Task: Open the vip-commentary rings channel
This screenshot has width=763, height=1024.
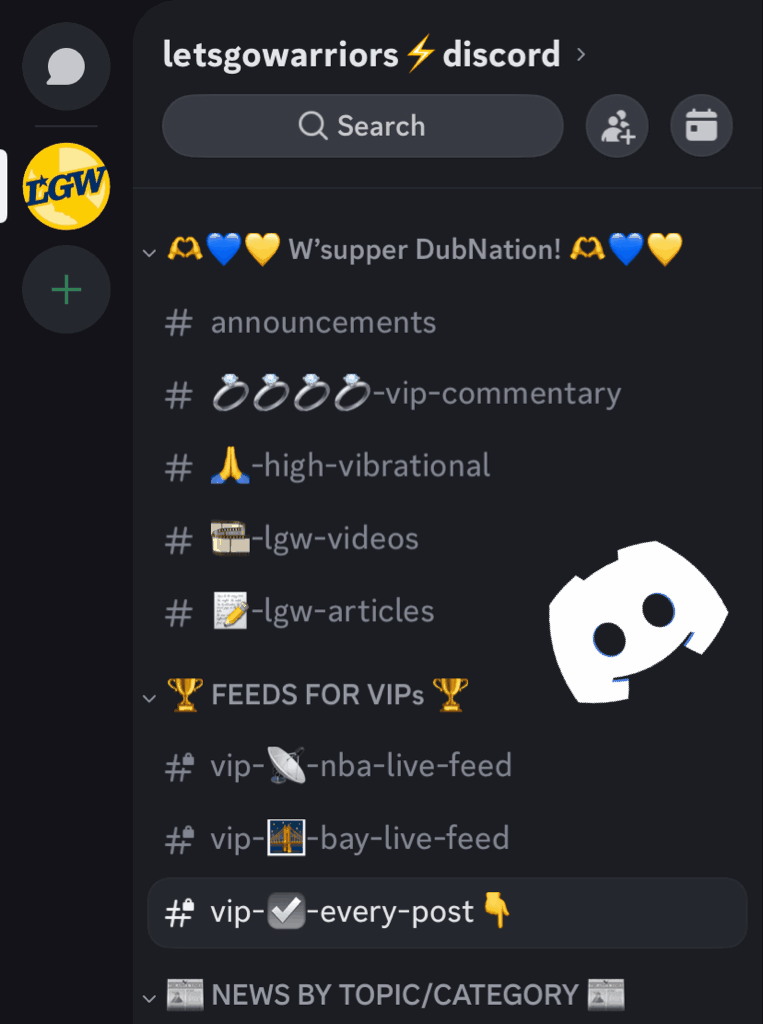Action: pos(447,395)
